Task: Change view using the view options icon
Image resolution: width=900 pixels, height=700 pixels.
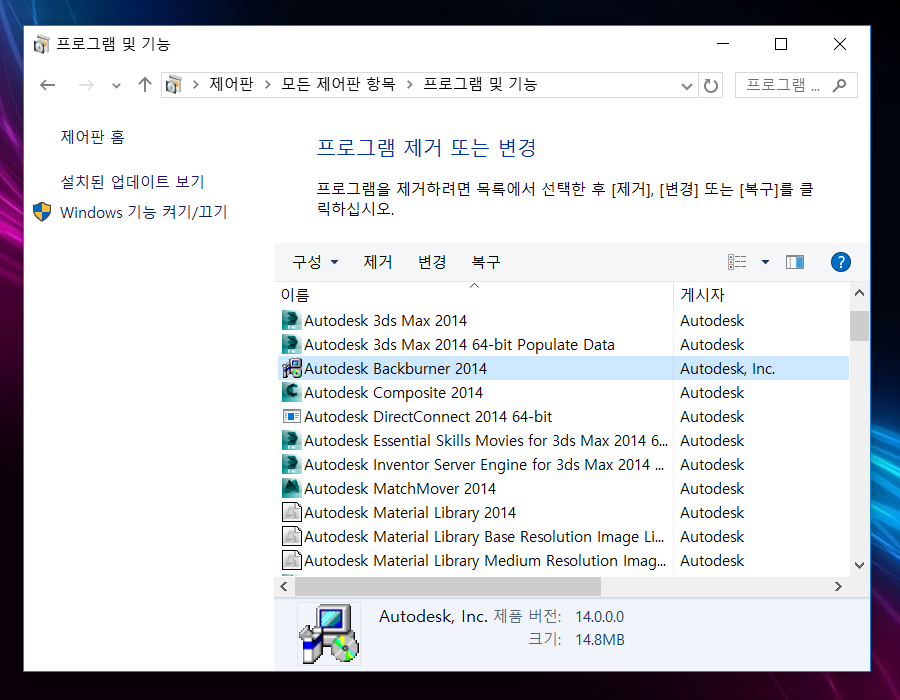Action: (x=737, y=262)
